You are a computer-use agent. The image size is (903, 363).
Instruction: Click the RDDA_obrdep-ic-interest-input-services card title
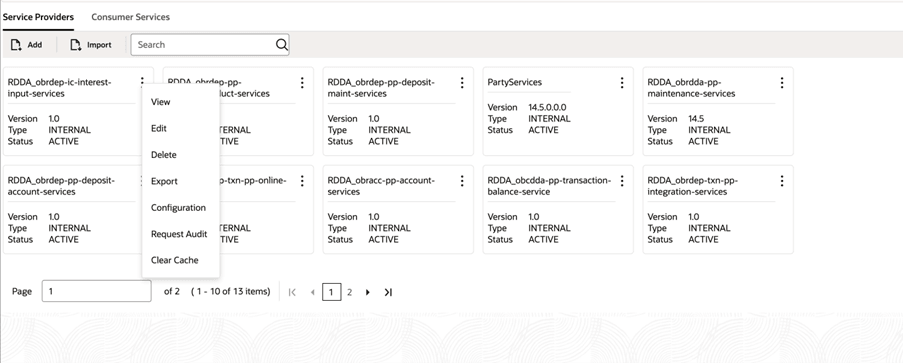(x=59, y=88)
